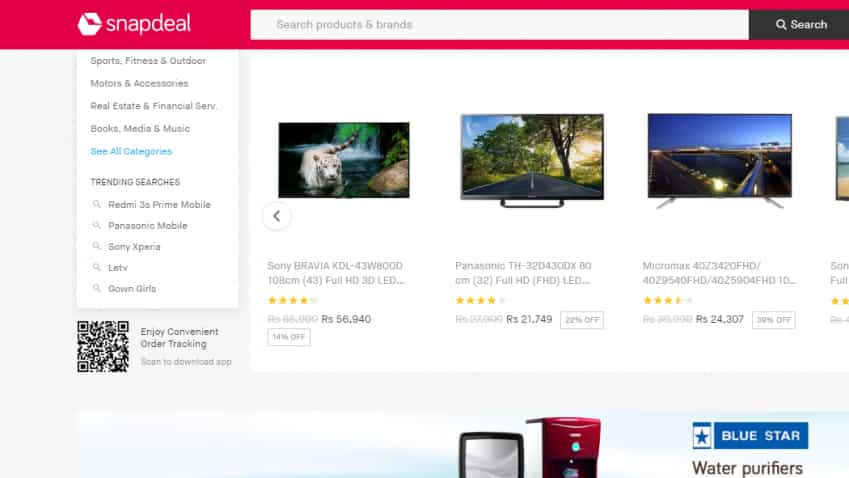Click star rating under Micromax TV
Viewport: 849px width, 478px height.
668,300
